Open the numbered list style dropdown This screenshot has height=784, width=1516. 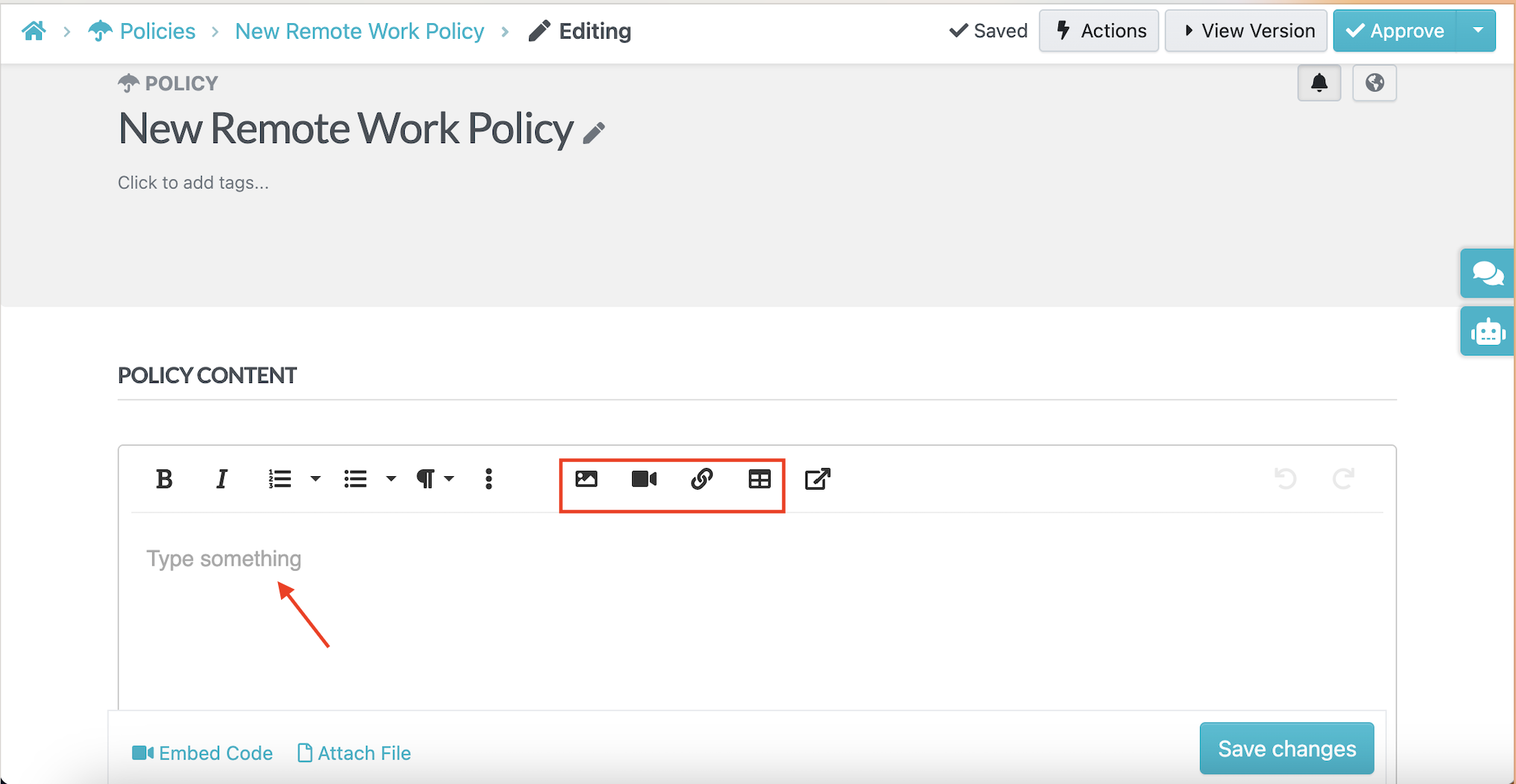316,479
